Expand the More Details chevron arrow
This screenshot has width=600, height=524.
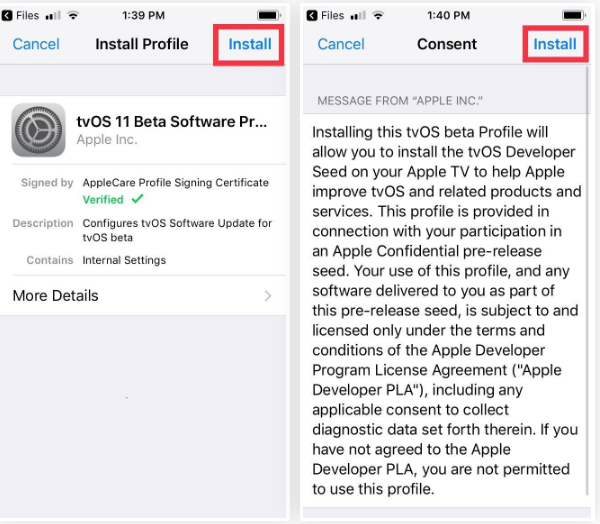tap(268, 296)
